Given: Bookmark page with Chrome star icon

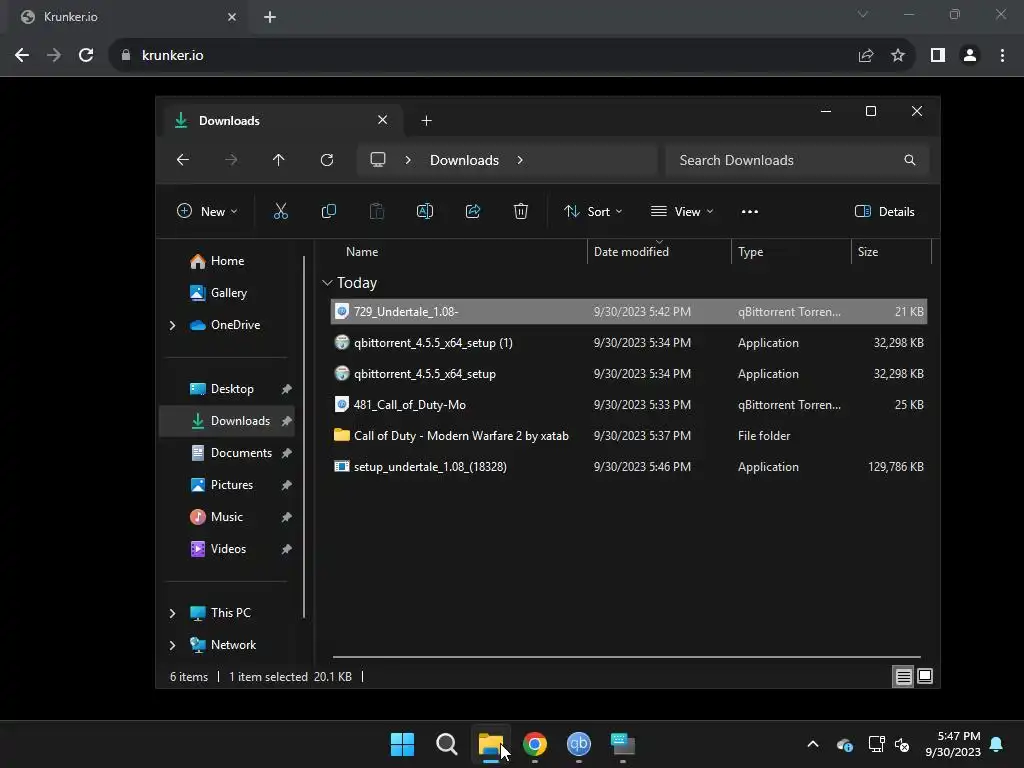Looking at the screenshot, I should point(898,56).
